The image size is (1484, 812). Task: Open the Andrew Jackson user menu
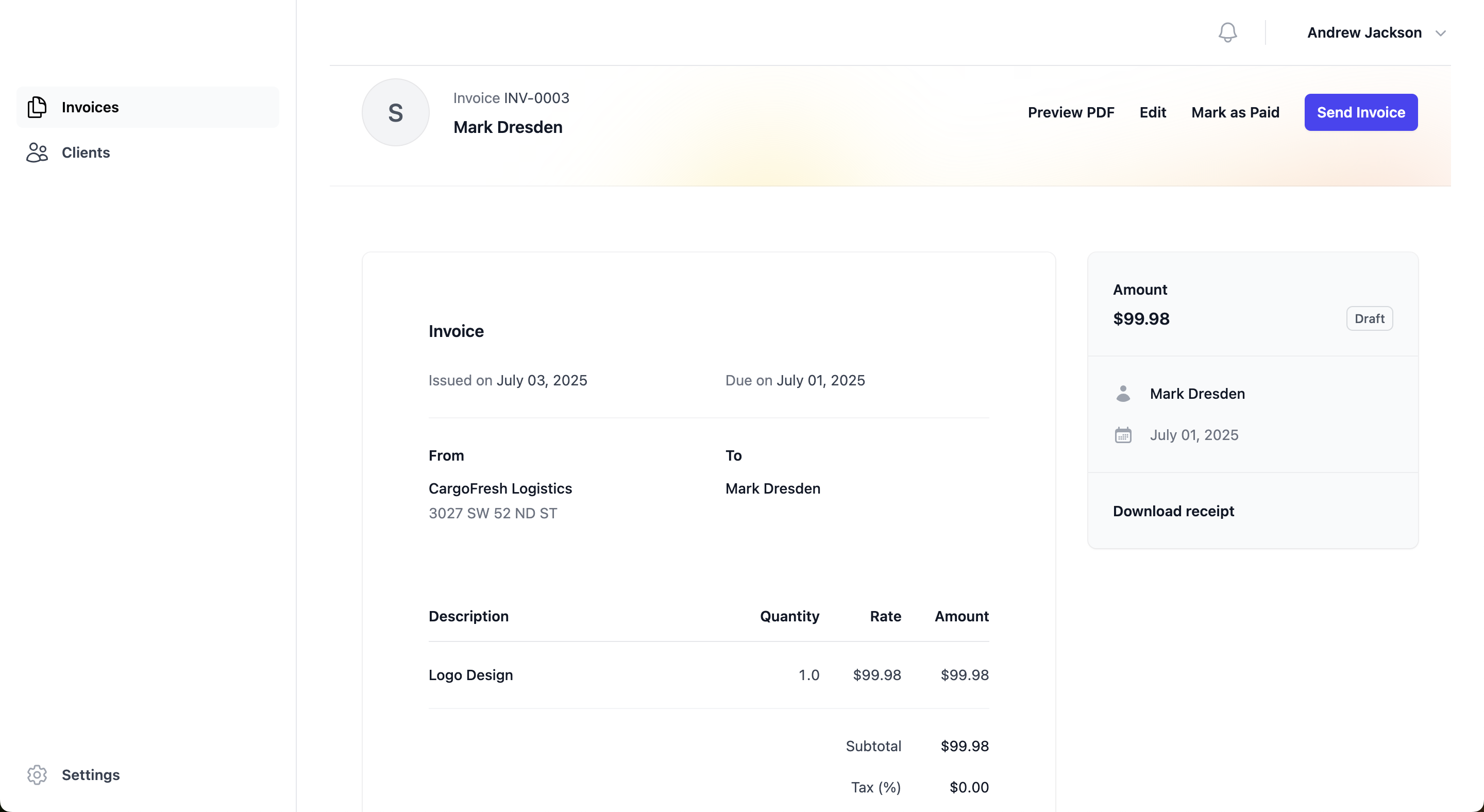pyautogui.click(x=1363, y=33)
